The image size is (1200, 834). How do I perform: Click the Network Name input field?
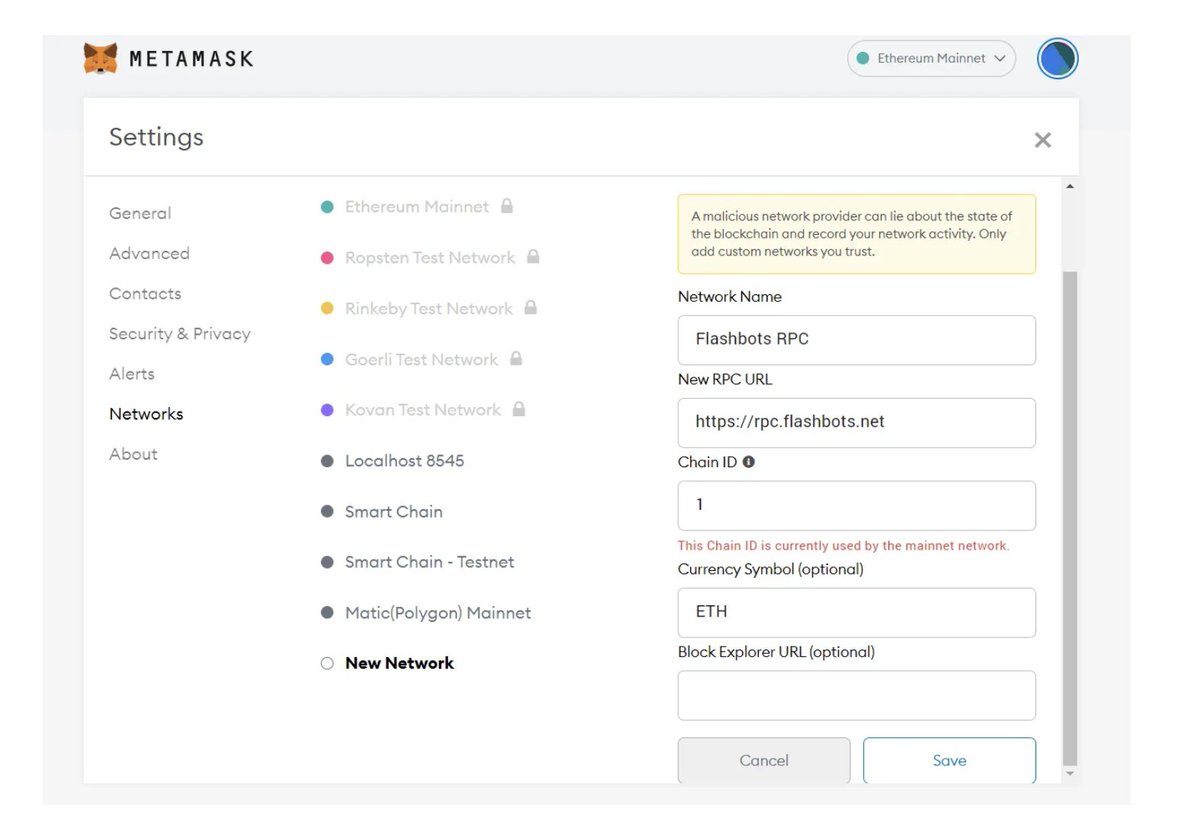(x=857, y=340)
